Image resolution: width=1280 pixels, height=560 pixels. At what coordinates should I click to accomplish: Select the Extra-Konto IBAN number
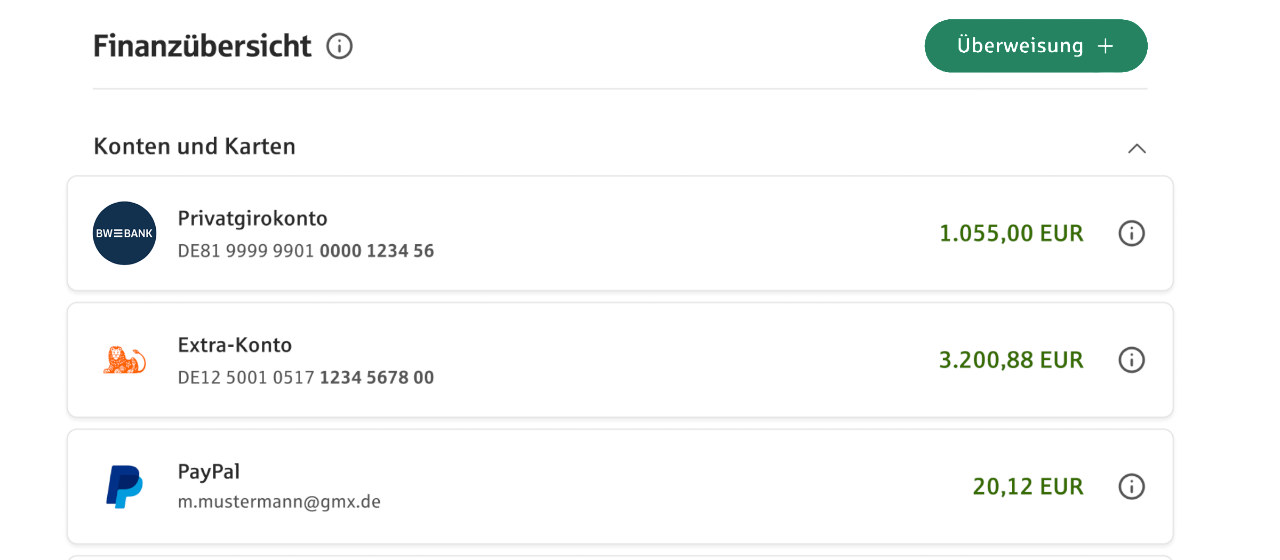305,378
